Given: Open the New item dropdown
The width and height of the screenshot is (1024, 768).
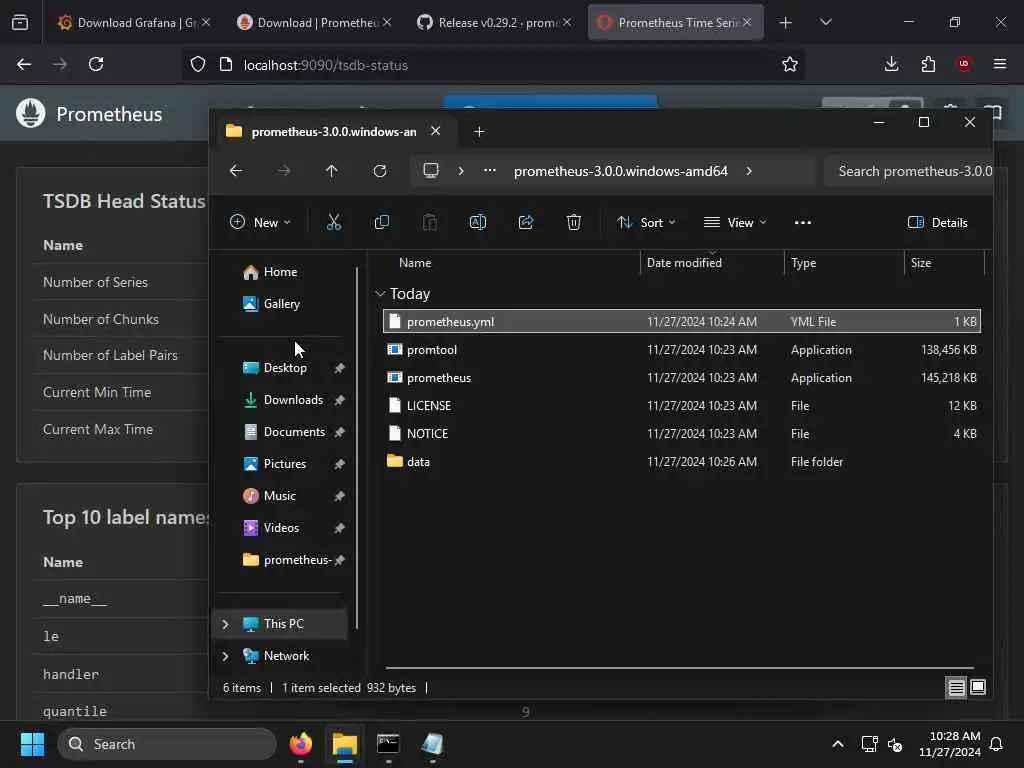Looking at the screenshot, I should tap(260, 223).
